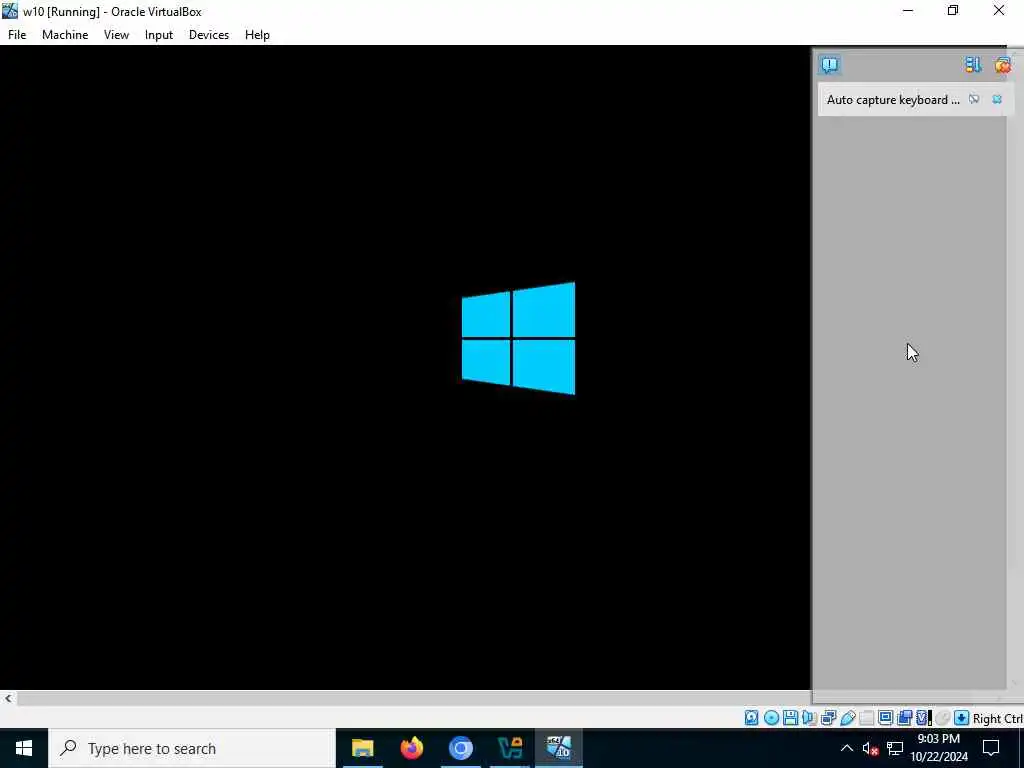Click the horizontal scrollbar left arrow
Screen dimensions: 1024x768
[8, 699]
